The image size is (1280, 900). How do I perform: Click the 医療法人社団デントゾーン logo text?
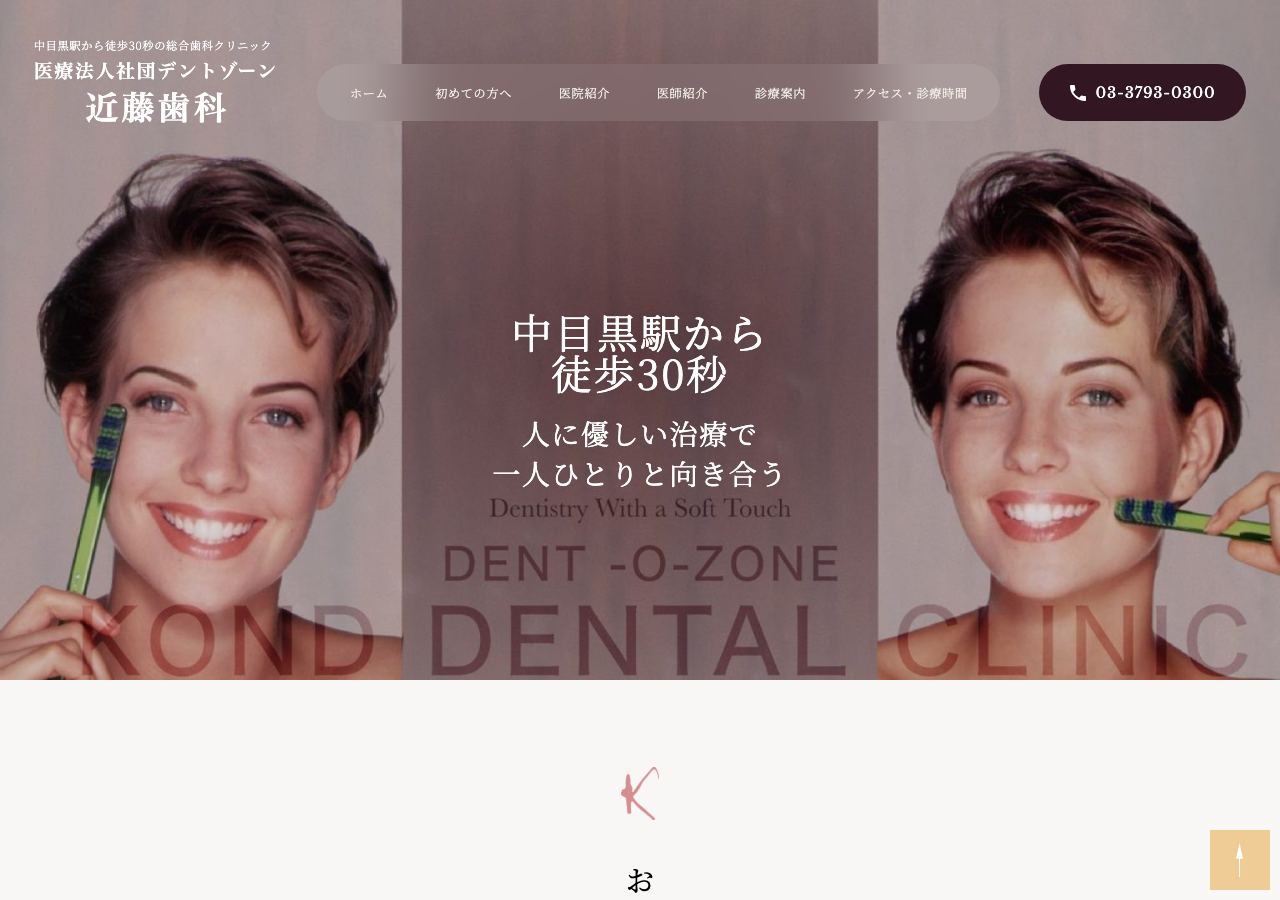pos(155,71)
